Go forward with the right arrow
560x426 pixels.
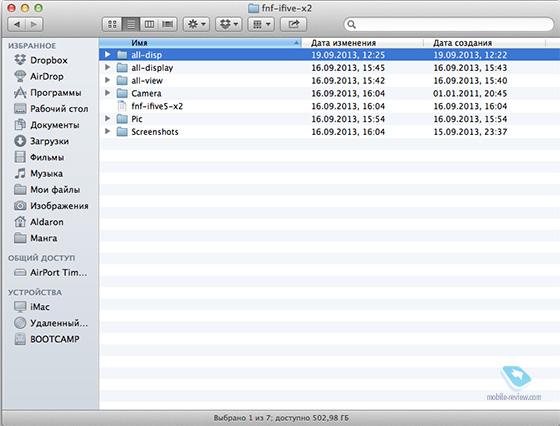pos(34,24)
